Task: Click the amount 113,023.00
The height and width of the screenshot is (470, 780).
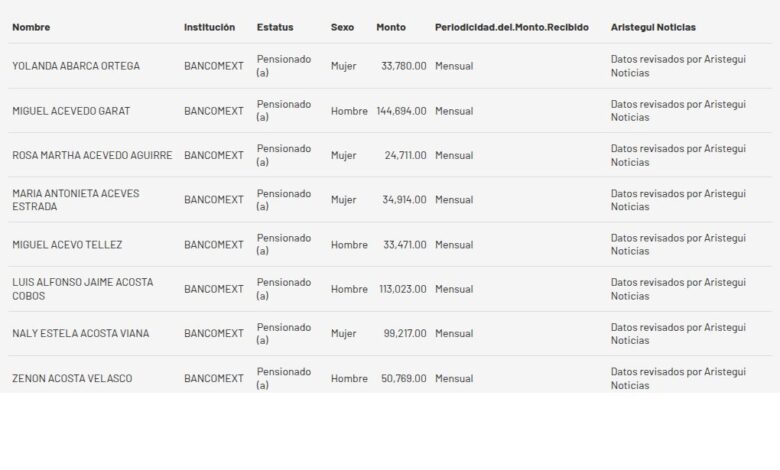Action: 402,289
